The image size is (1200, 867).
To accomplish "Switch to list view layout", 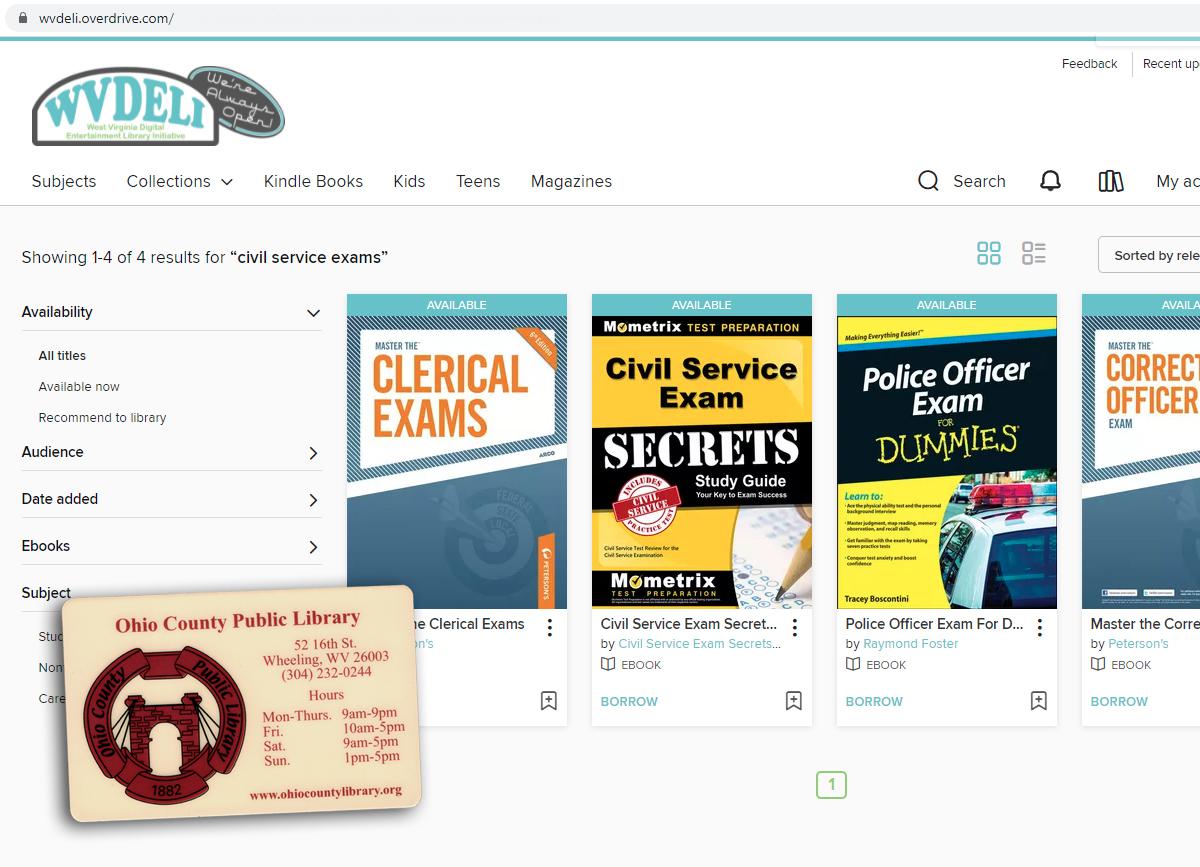I will click(x=1033, y=253).
